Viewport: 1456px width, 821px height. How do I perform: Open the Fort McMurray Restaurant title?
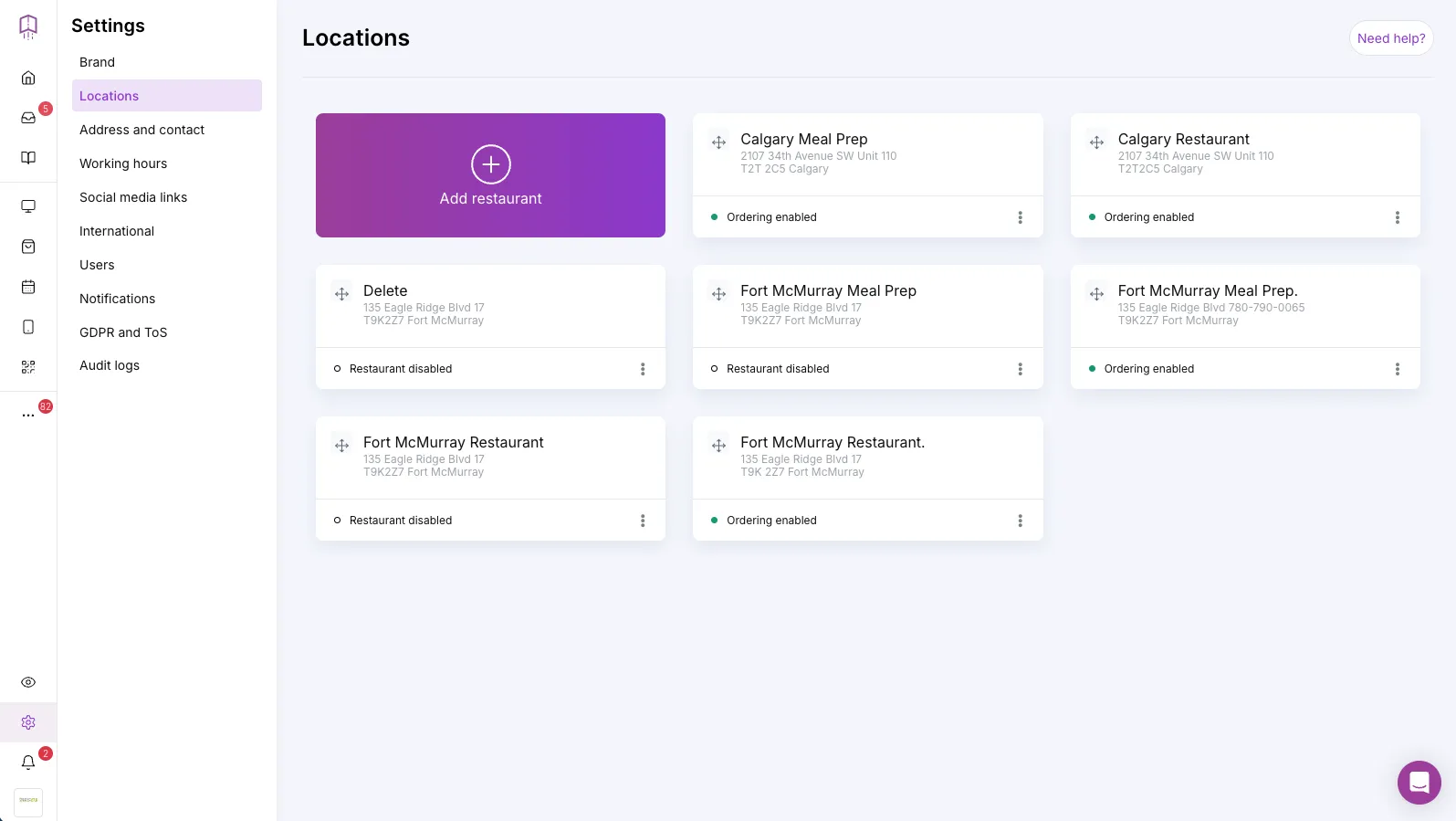[x=453, y=442]
